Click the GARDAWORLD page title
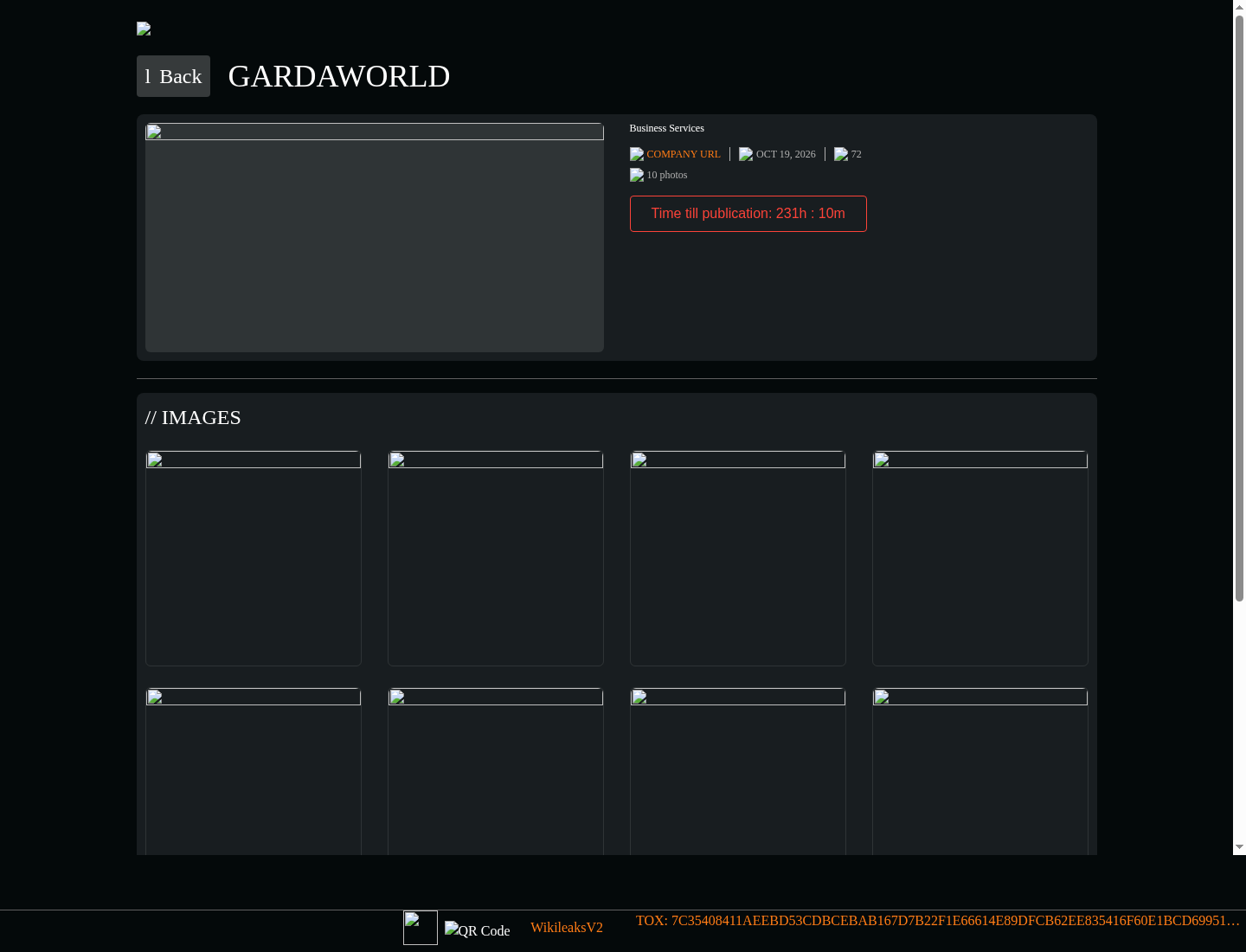 point(339,76)
